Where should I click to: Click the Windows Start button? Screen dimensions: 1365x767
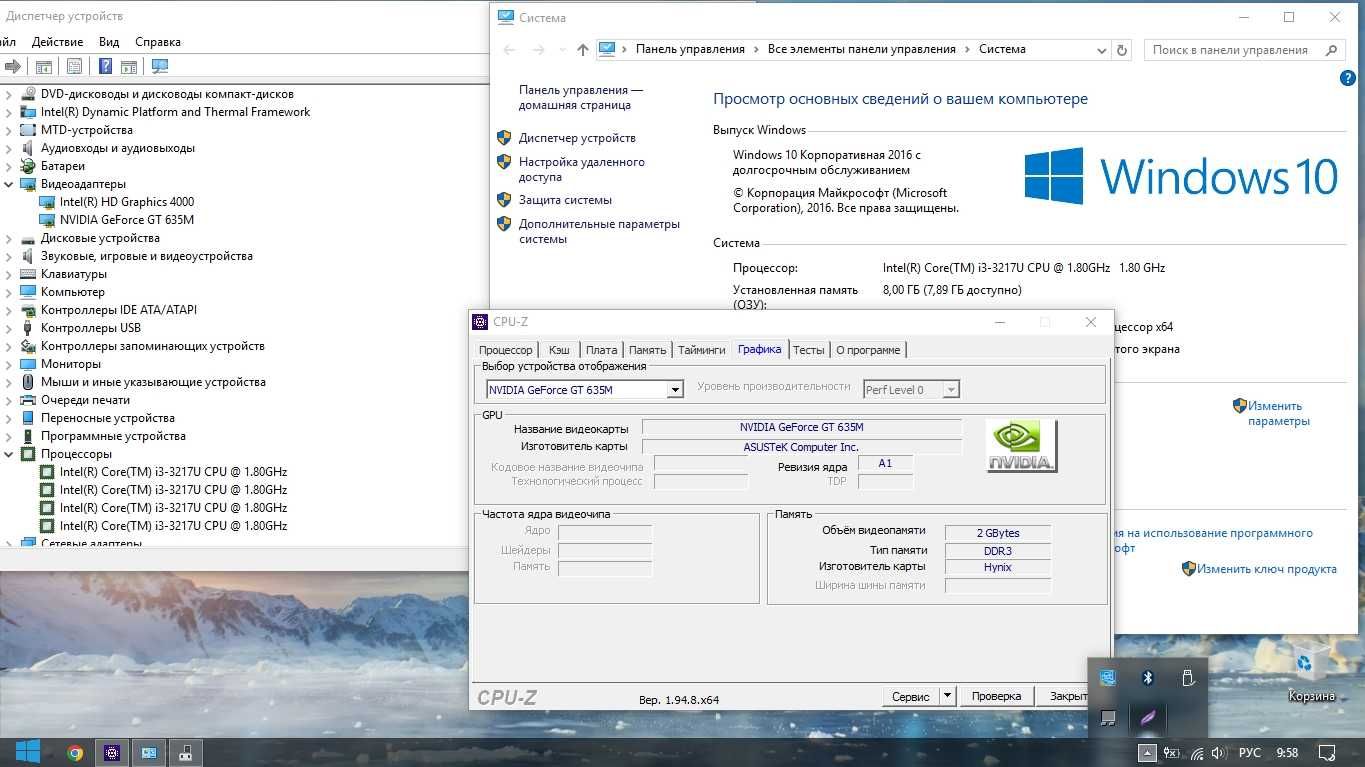coord(27,752)
